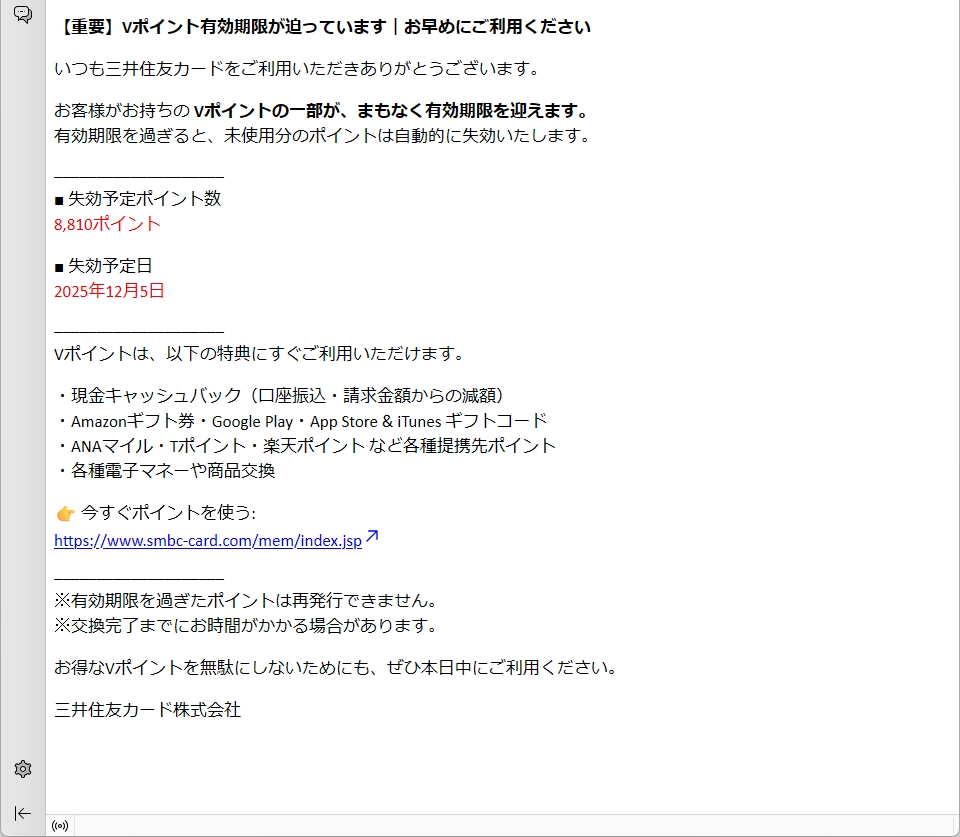Click the 各種電子マネーや商品交換 bullet line
Image resolution: width=960 pixels, height=837 pixels.
[165, 470]
